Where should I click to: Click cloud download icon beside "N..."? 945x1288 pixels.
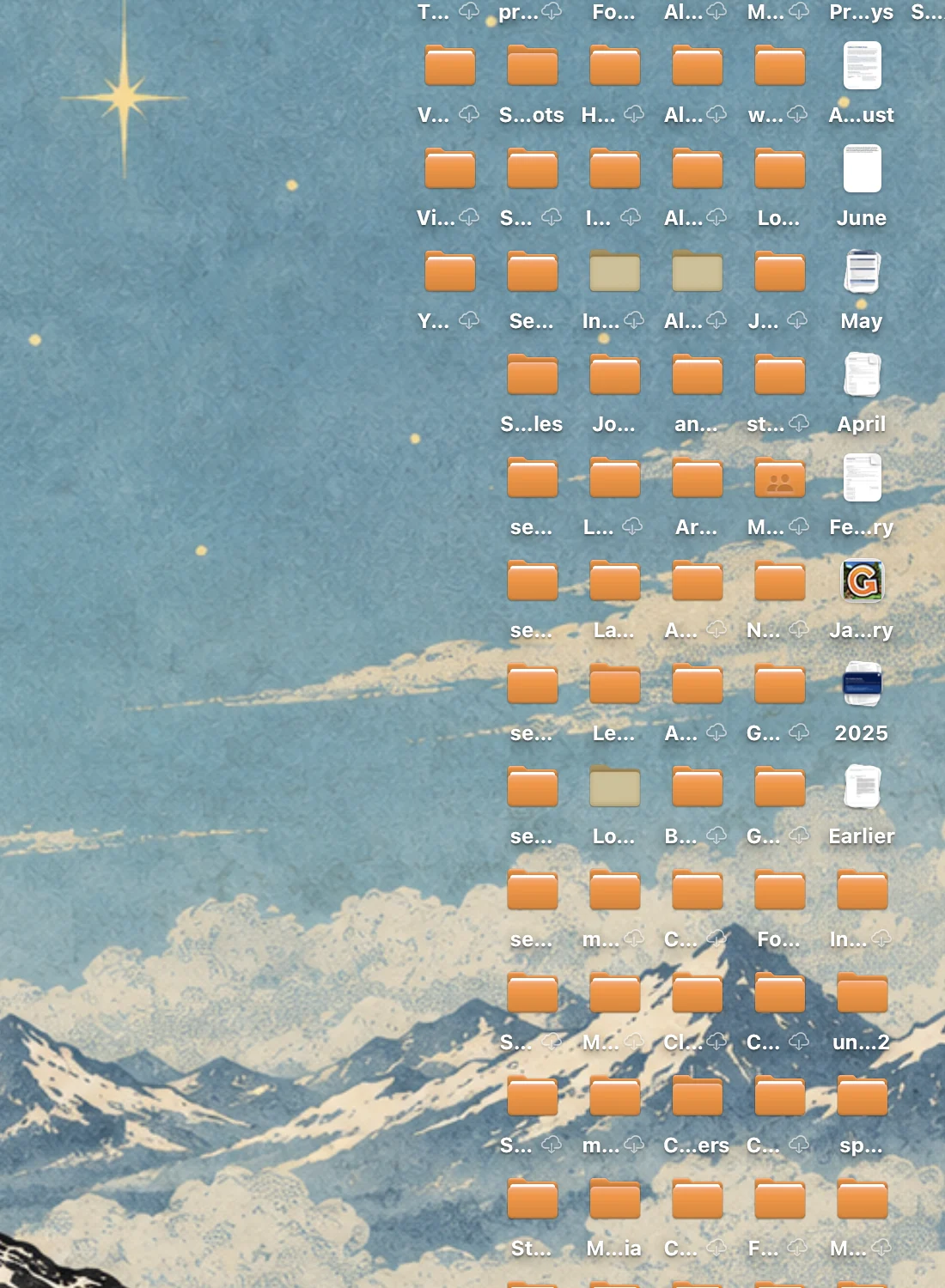pos(799,629)
